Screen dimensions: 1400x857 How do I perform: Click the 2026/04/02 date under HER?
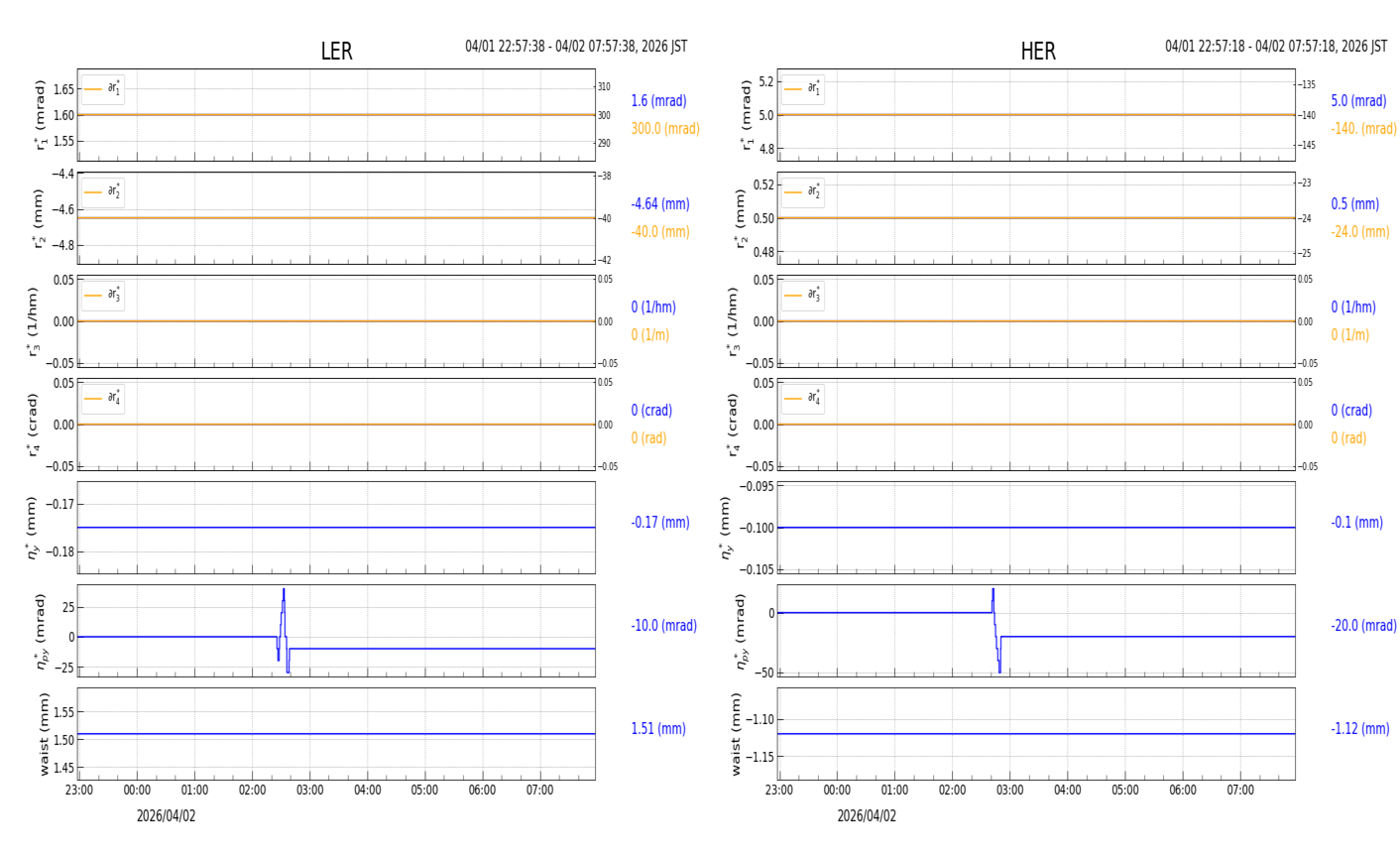867,816
